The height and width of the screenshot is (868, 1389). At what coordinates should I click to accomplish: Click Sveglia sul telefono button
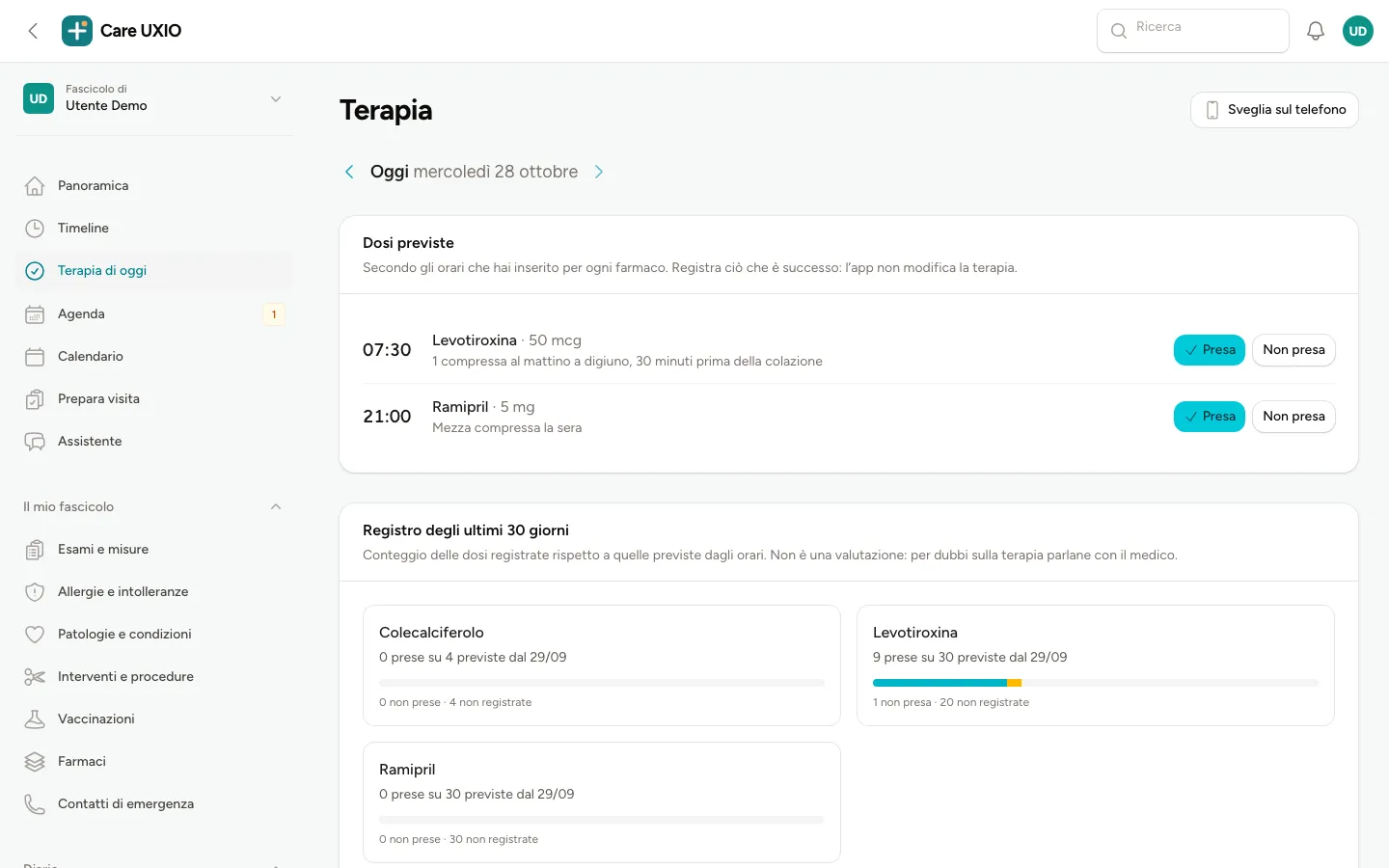1274,110
